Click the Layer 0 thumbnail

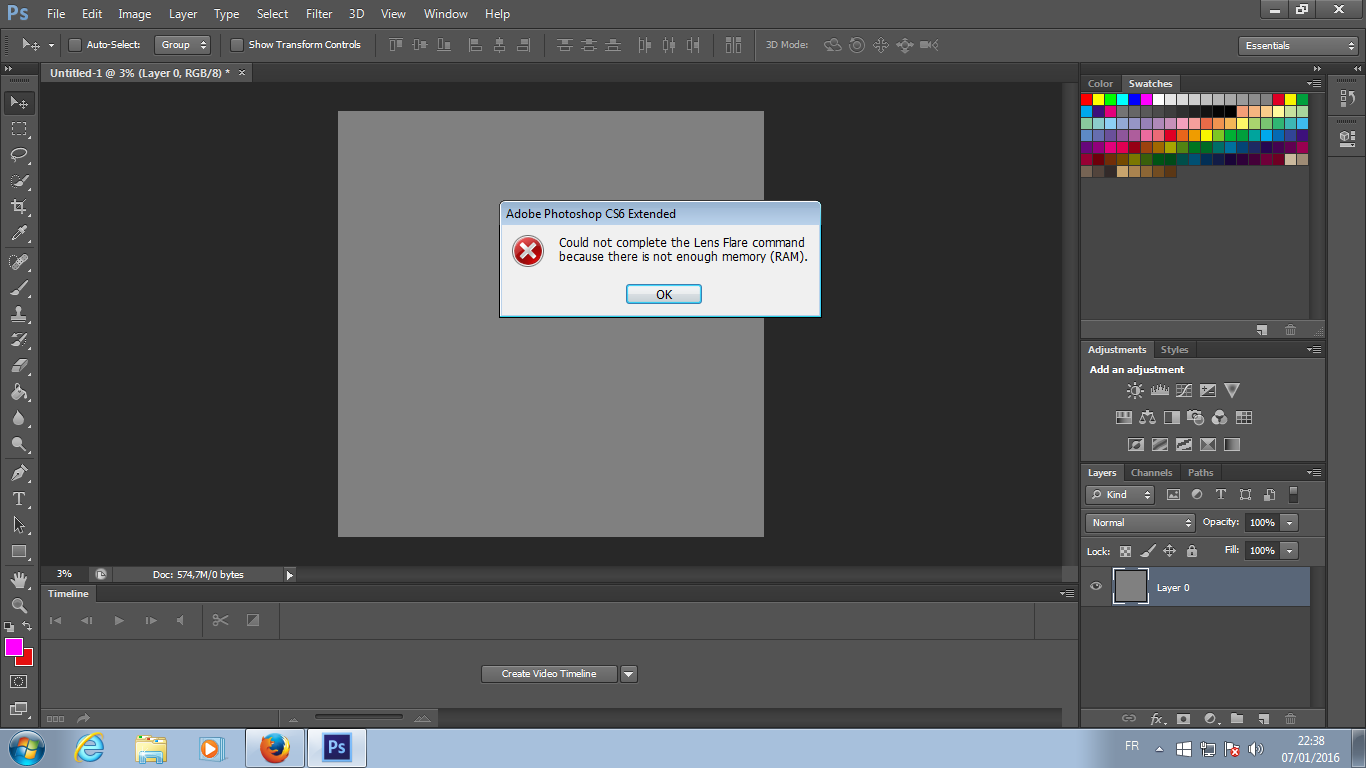1130,587
